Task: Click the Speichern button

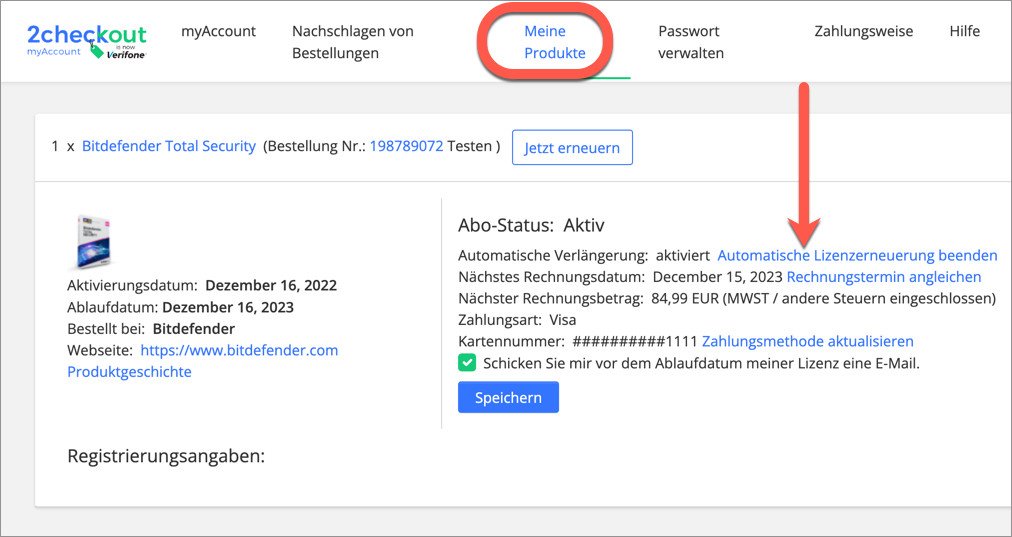Action: pos(508,398)
